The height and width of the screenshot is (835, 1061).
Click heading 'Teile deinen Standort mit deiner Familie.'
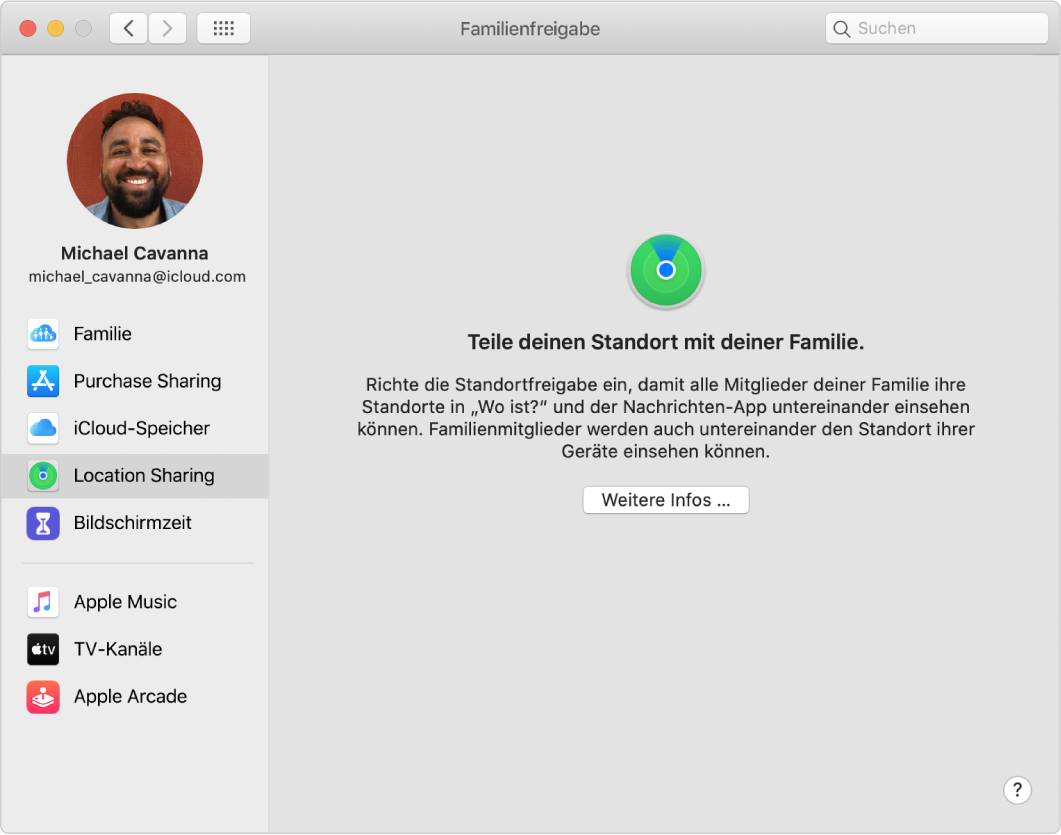[x=666, y=342]
